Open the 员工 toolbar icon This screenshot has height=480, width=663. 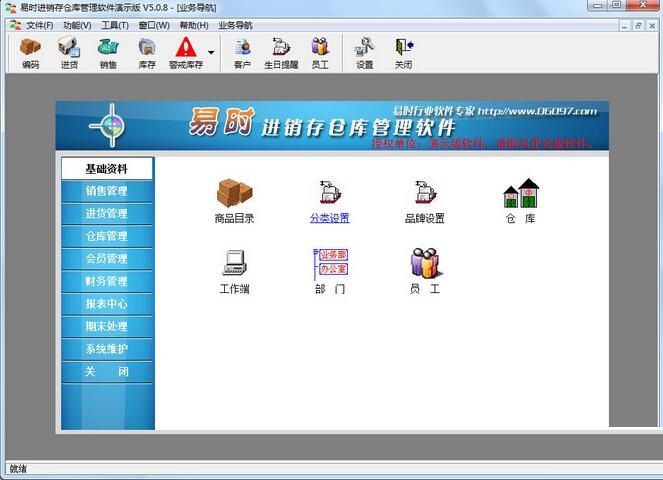(320, 53)
